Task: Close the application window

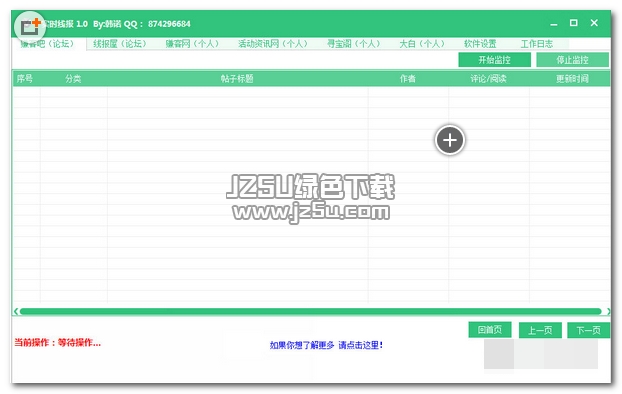Action: (x=594, y=23)
